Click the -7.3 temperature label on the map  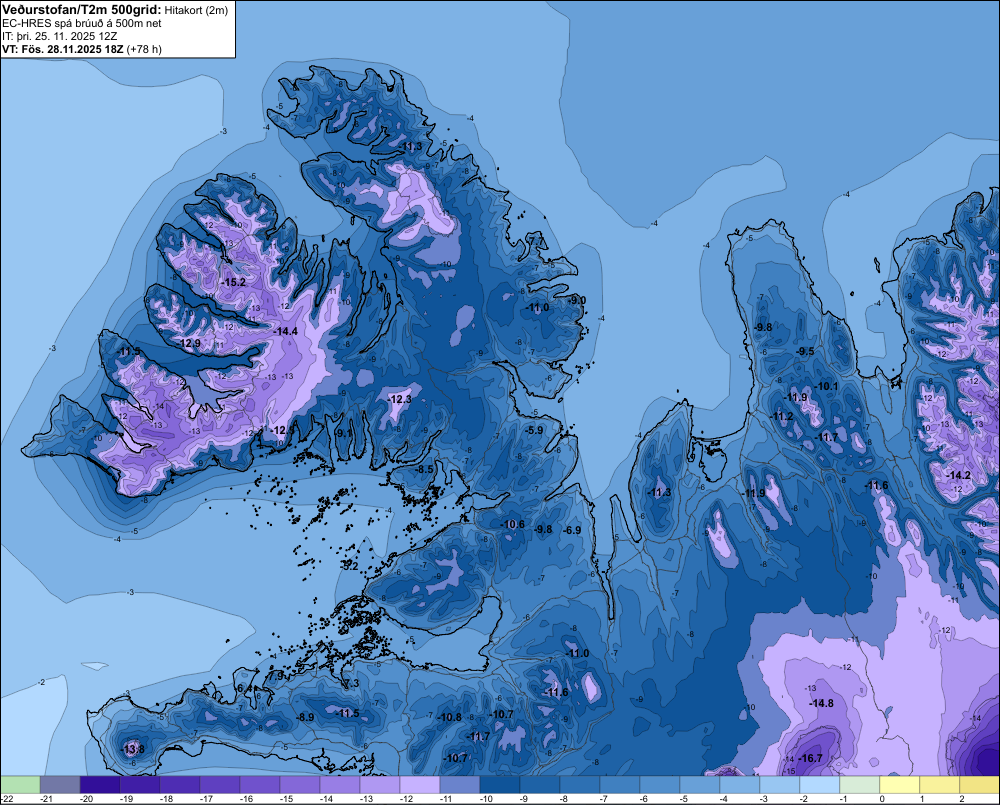pyautogui.click(x=351, y=683)
